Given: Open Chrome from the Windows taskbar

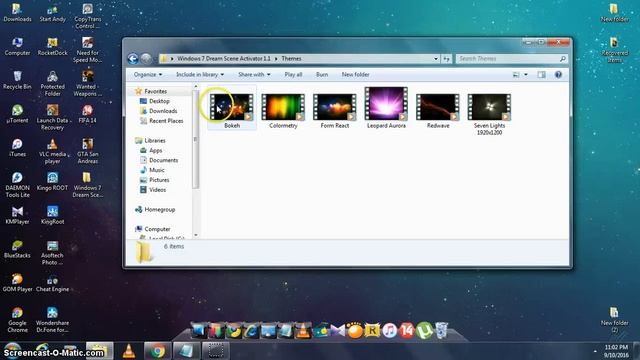Looking at the screenshot, I should coord(158,351).
